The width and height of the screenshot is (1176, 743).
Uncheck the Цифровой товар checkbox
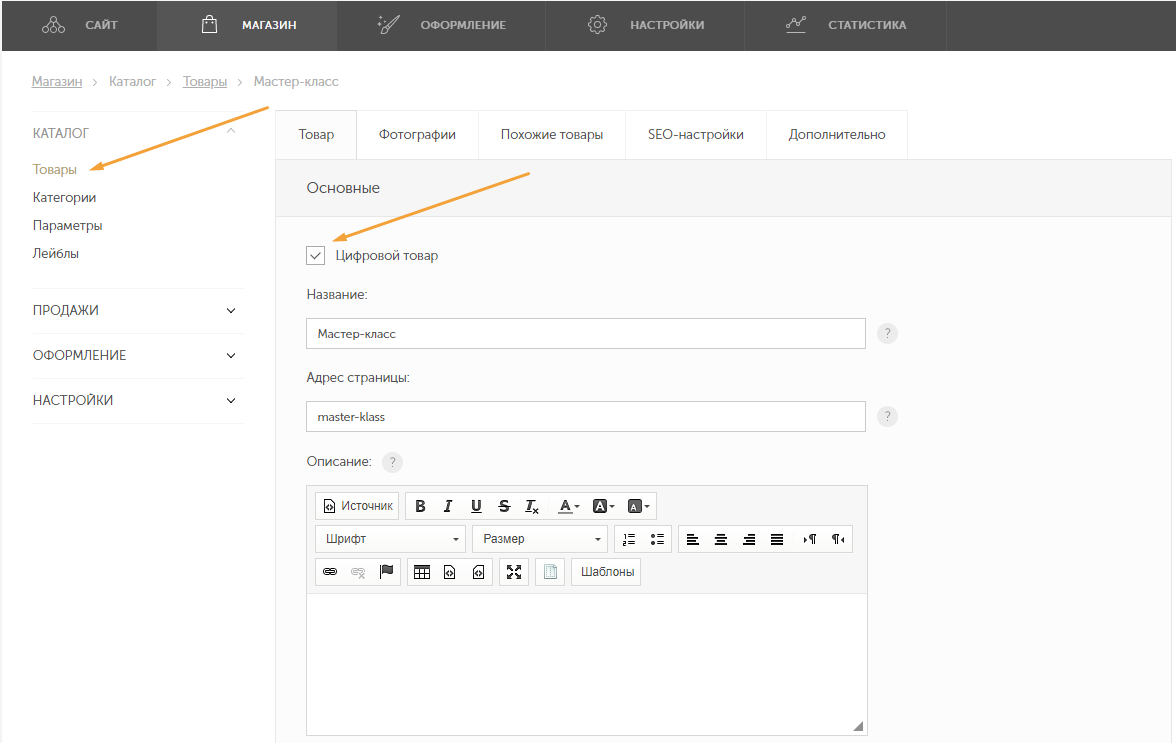pyautogui.click(x=316, y=255)
